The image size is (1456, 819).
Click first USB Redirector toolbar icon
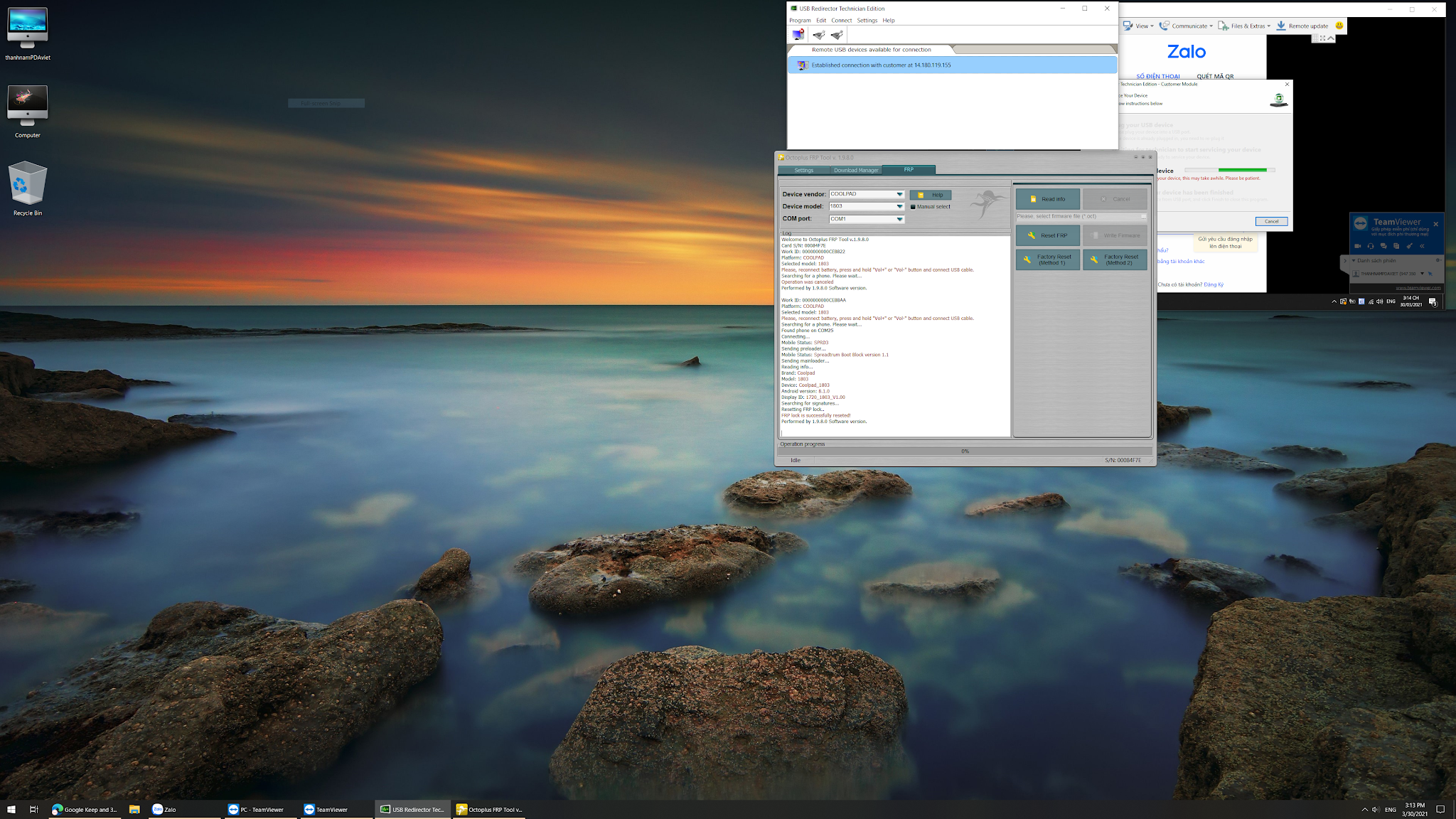798,35
